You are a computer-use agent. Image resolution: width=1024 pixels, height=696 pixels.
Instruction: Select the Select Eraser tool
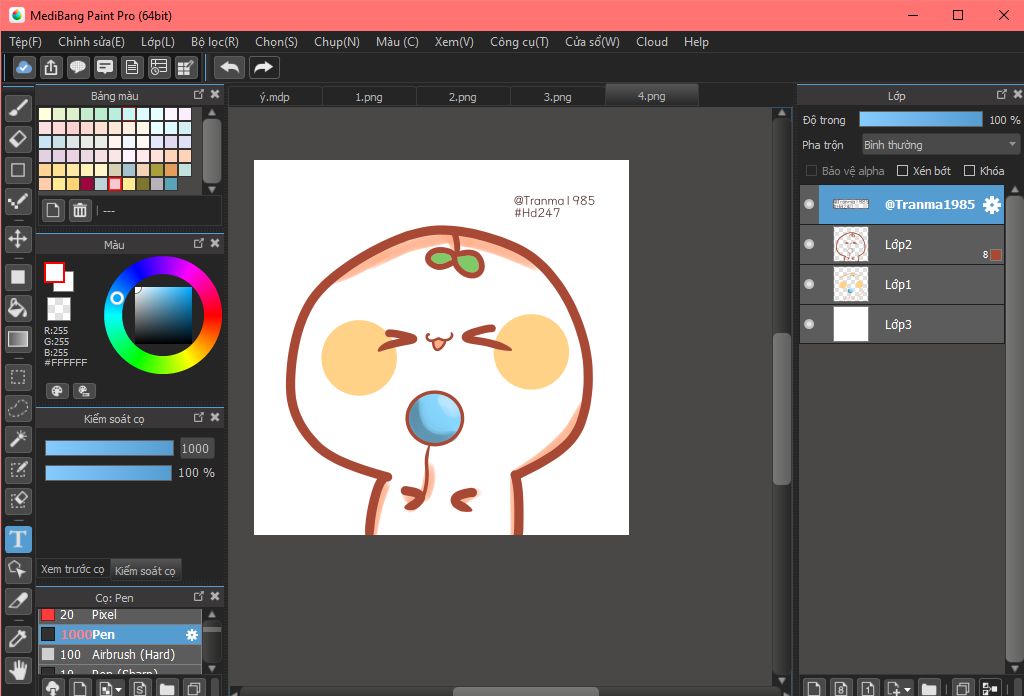click(x=18, y=501)
